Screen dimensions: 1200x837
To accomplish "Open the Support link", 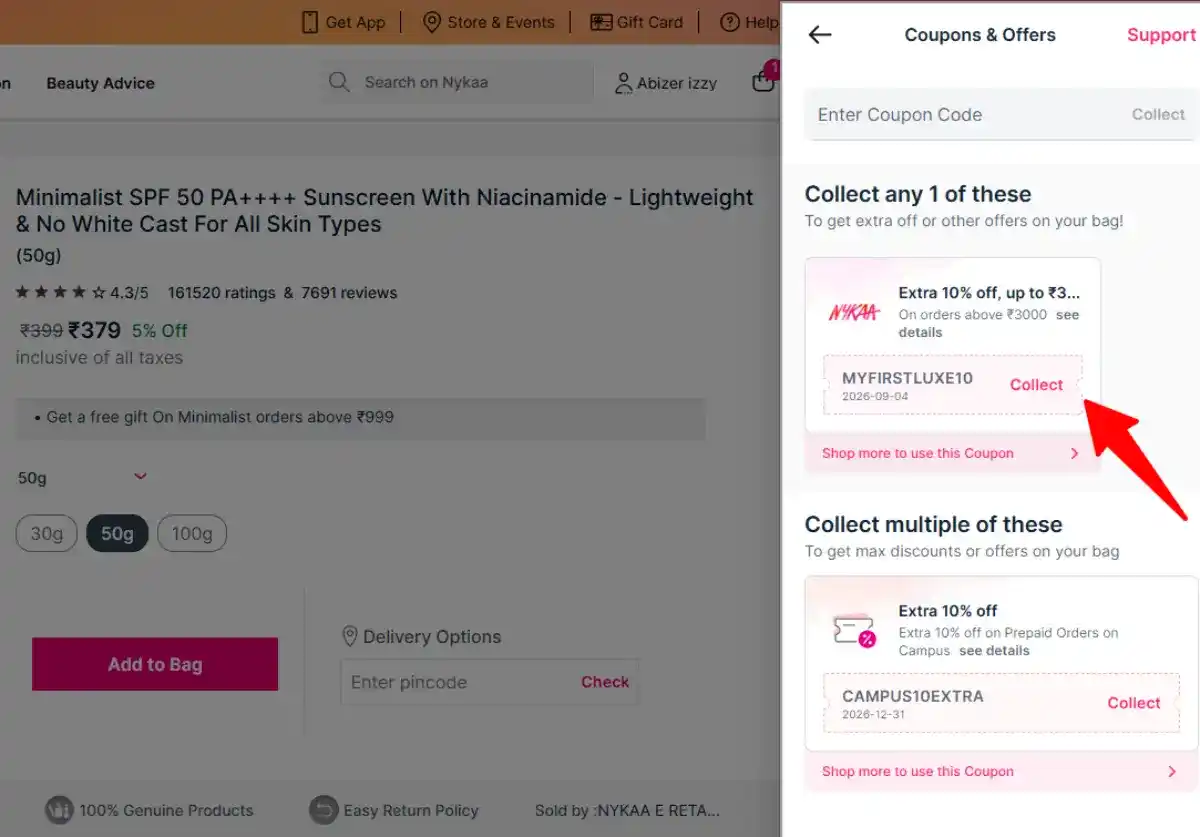I will pos(1161,35).
